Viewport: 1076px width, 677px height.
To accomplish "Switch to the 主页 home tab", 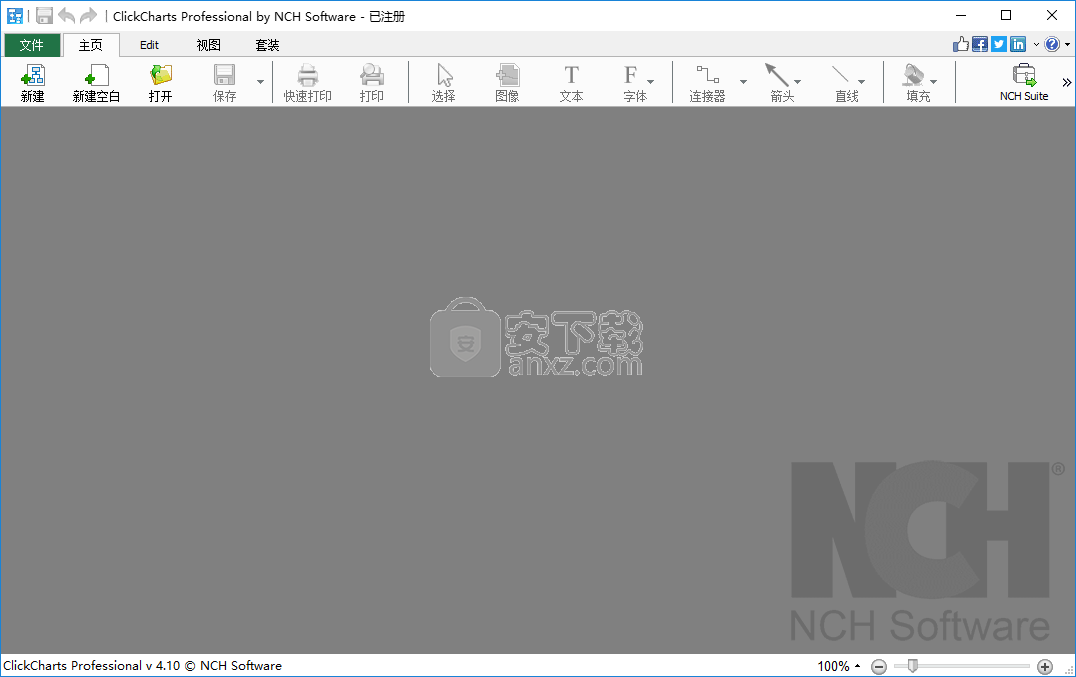I will 91,45.
